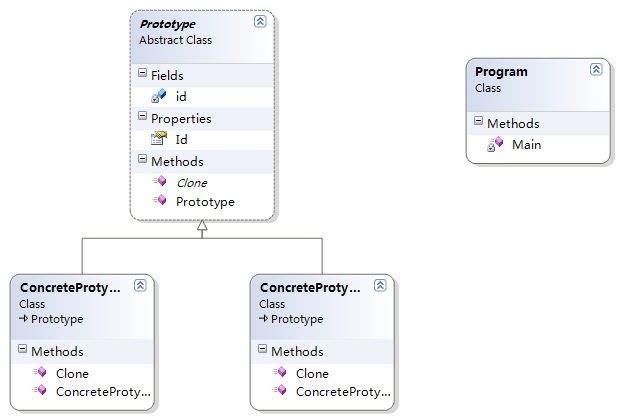619x419 pixels.
Task: Click Clone method icon in left ConcretePrototype class
Action: click(x=39, y=372)
